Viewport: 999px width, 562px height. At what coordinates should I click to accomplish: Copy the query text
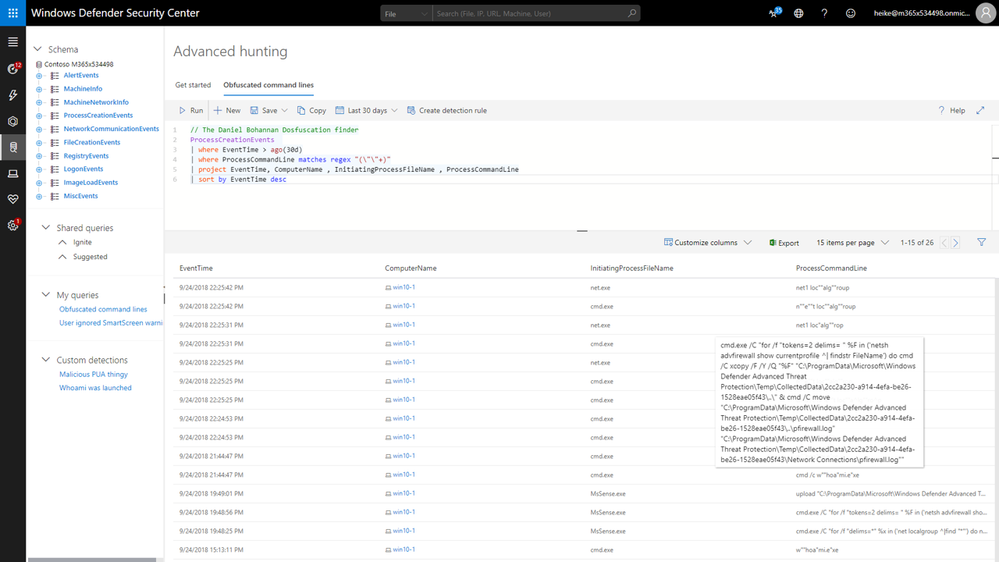(312, 110)
